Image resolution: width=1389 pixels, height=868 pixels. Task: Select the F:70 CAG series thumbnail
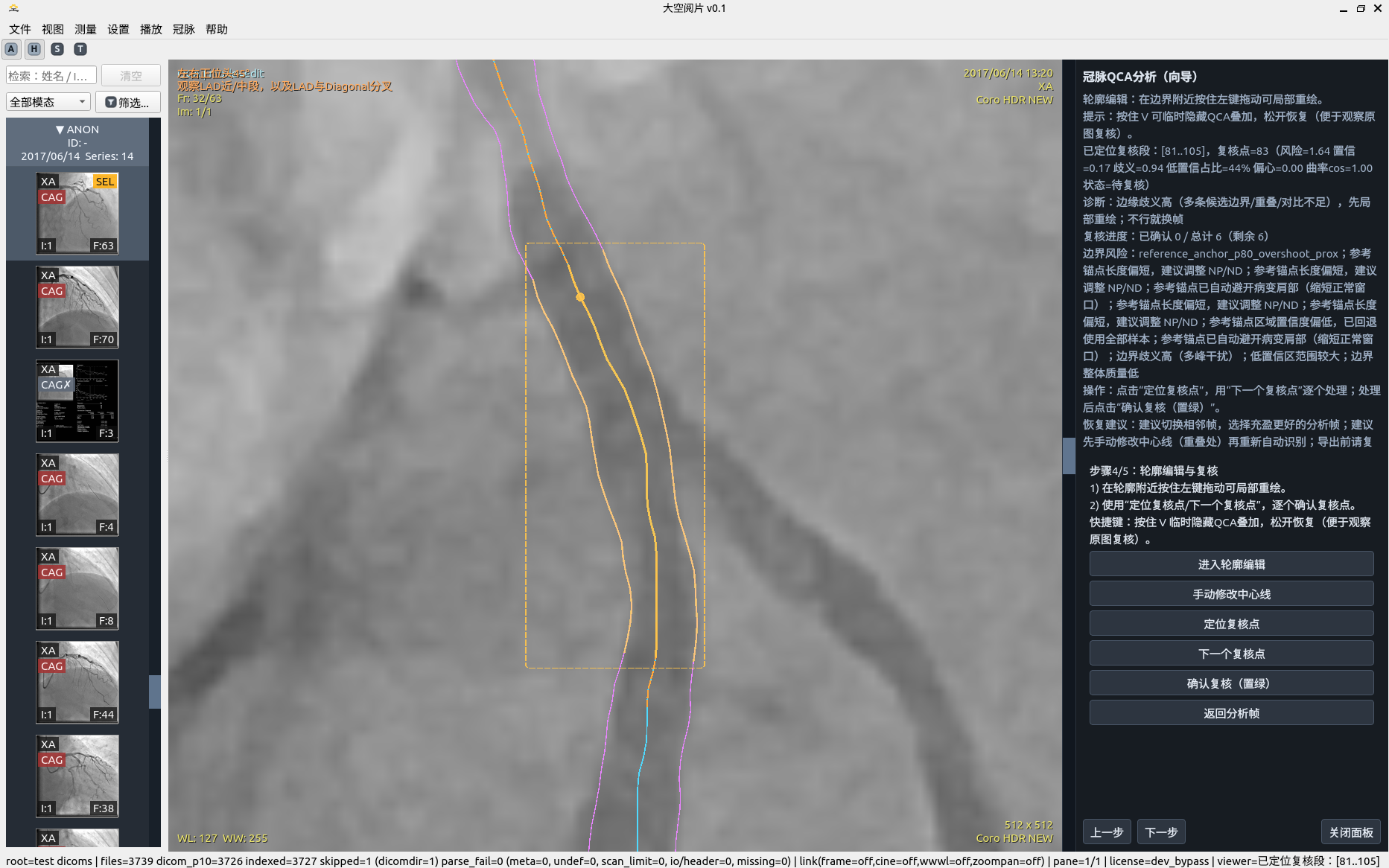[77, 307]
